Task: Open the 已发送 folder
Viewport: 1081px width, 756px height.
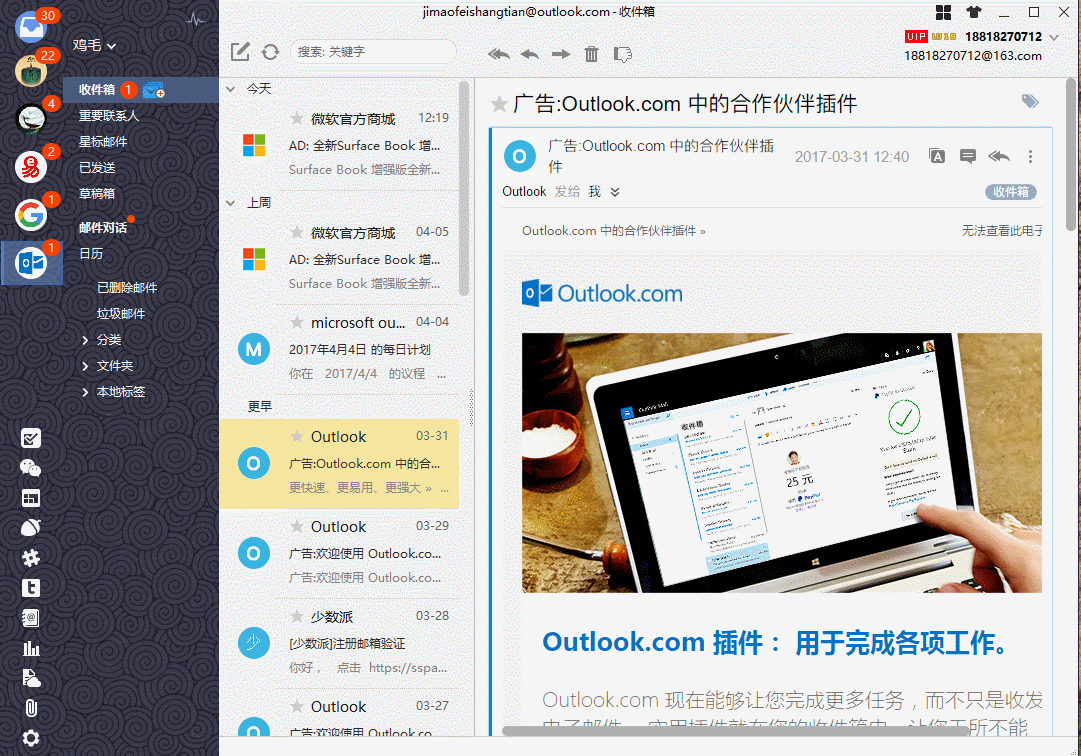Action: [x=97, y=167]
